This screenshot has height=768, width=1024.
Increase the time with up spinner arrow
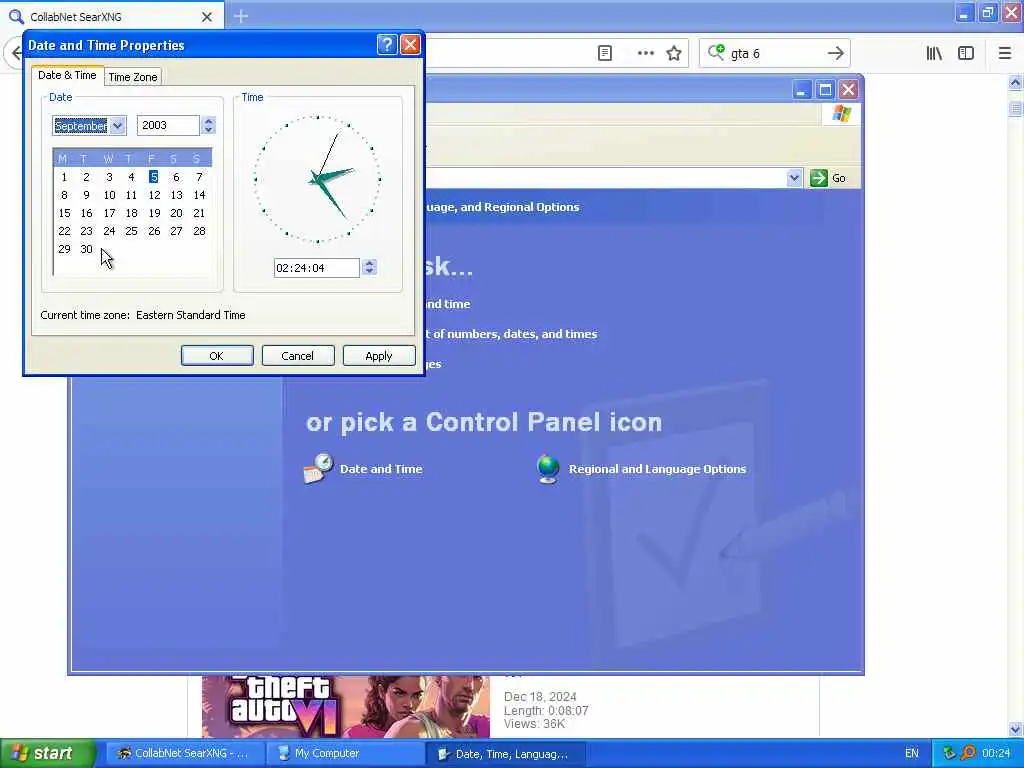tap(370, 263)
